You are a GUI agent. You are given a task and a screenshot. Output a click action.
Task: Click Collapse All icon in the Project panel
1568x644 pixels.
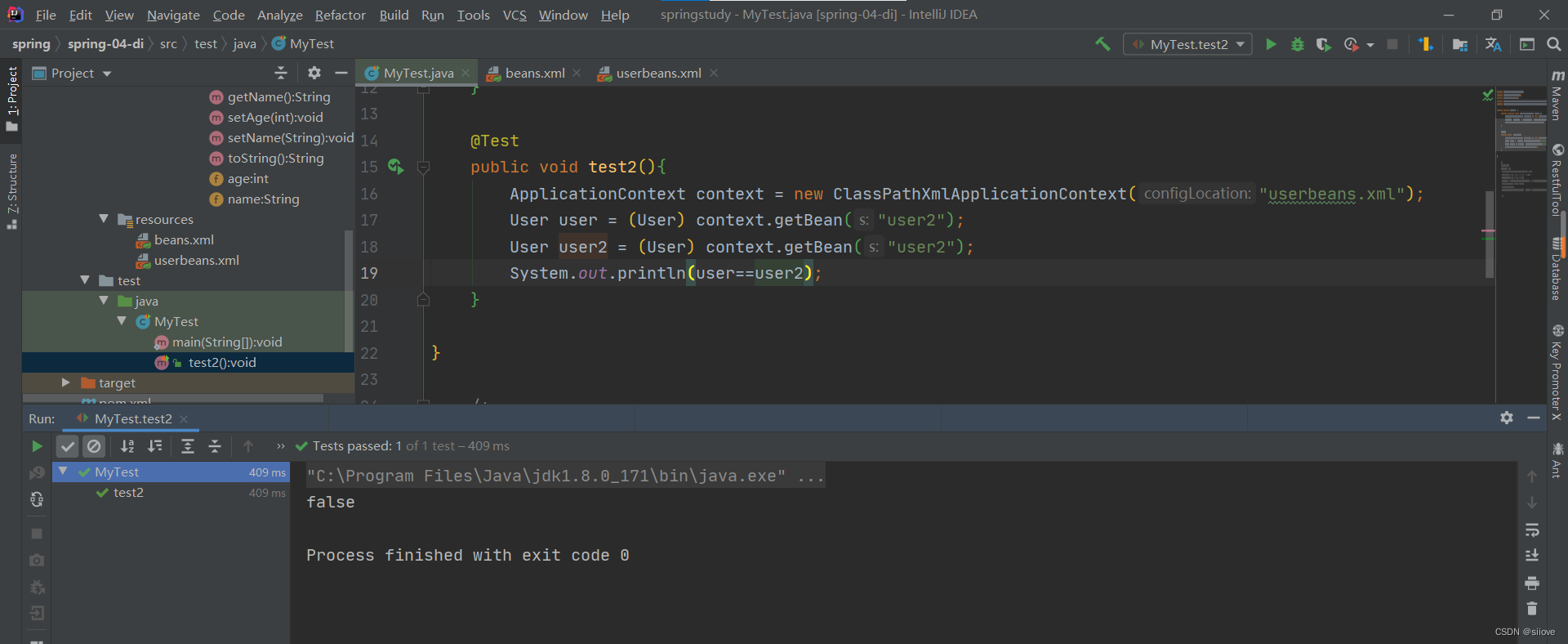click(281, 73)
